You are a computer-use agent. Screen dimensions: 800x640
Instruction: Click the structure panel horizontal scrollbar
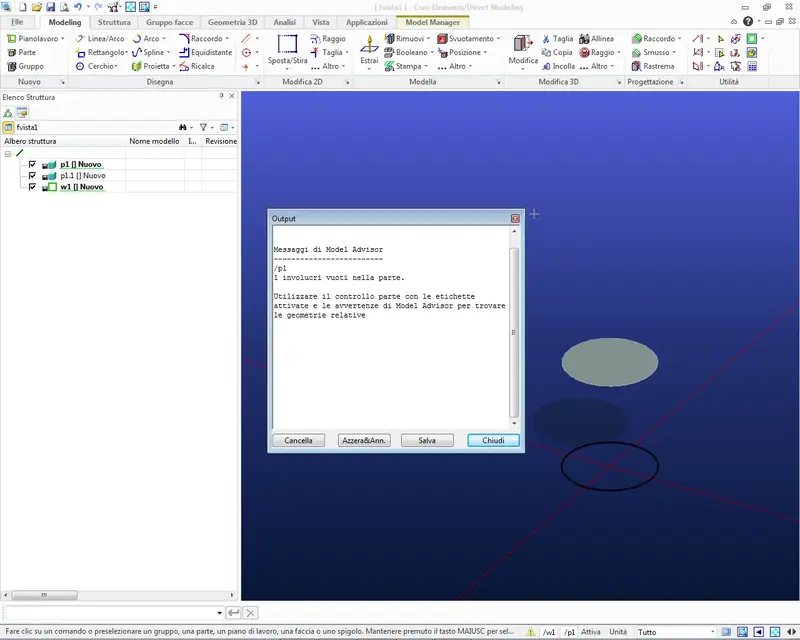[44, 595]
